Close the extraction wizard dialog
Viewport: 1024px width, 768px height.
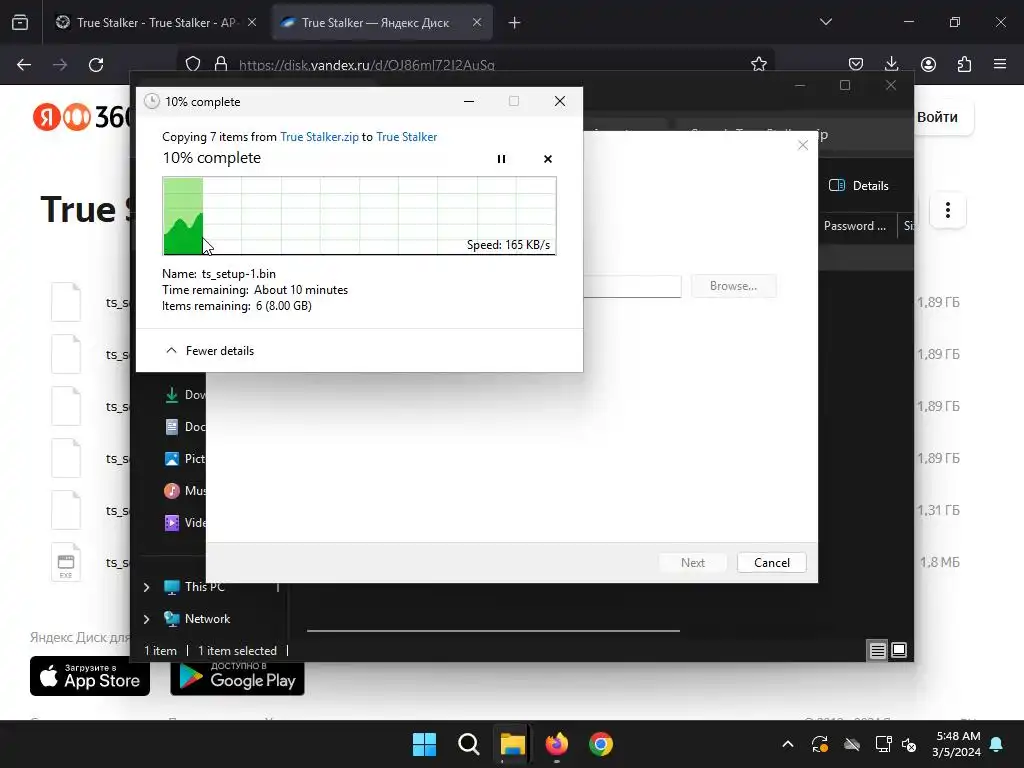(x=803, y=145)
